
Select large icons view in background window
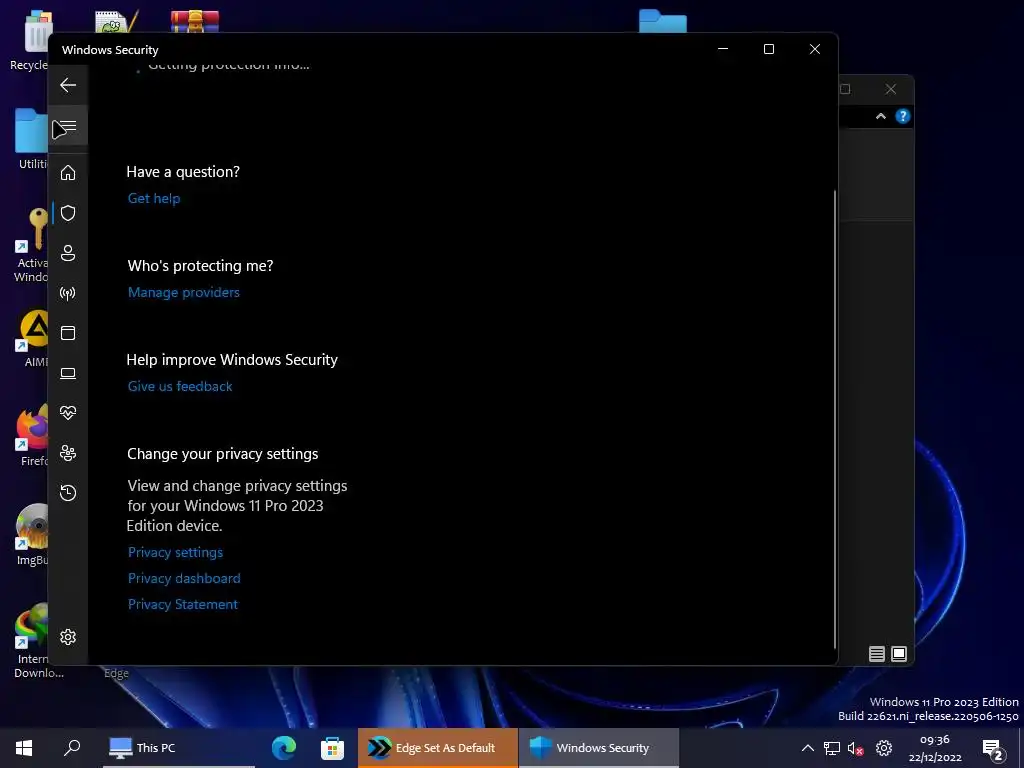click(x=899, y=654)
